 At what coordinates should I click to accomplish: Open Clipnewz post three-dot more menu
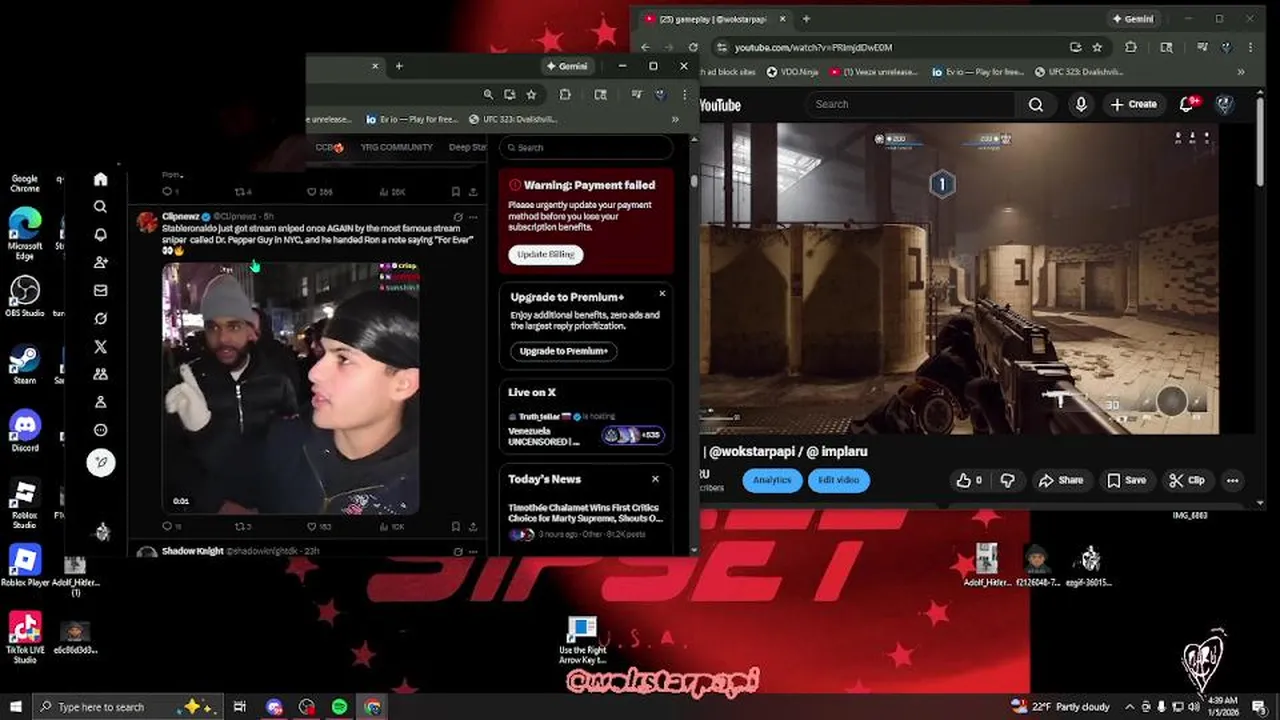(473, 217)
